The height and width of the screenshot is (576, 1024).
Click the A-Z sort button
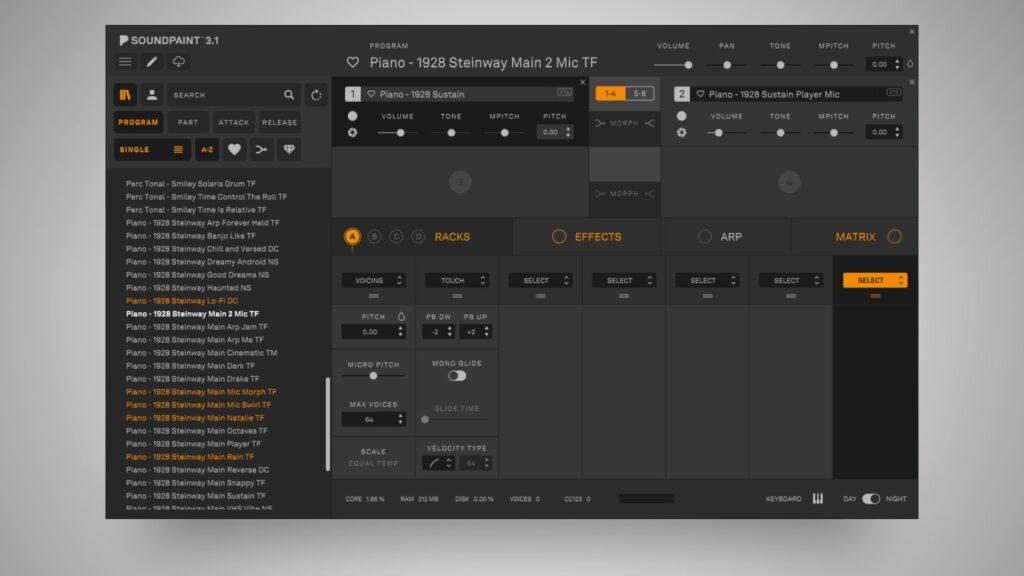207,150
